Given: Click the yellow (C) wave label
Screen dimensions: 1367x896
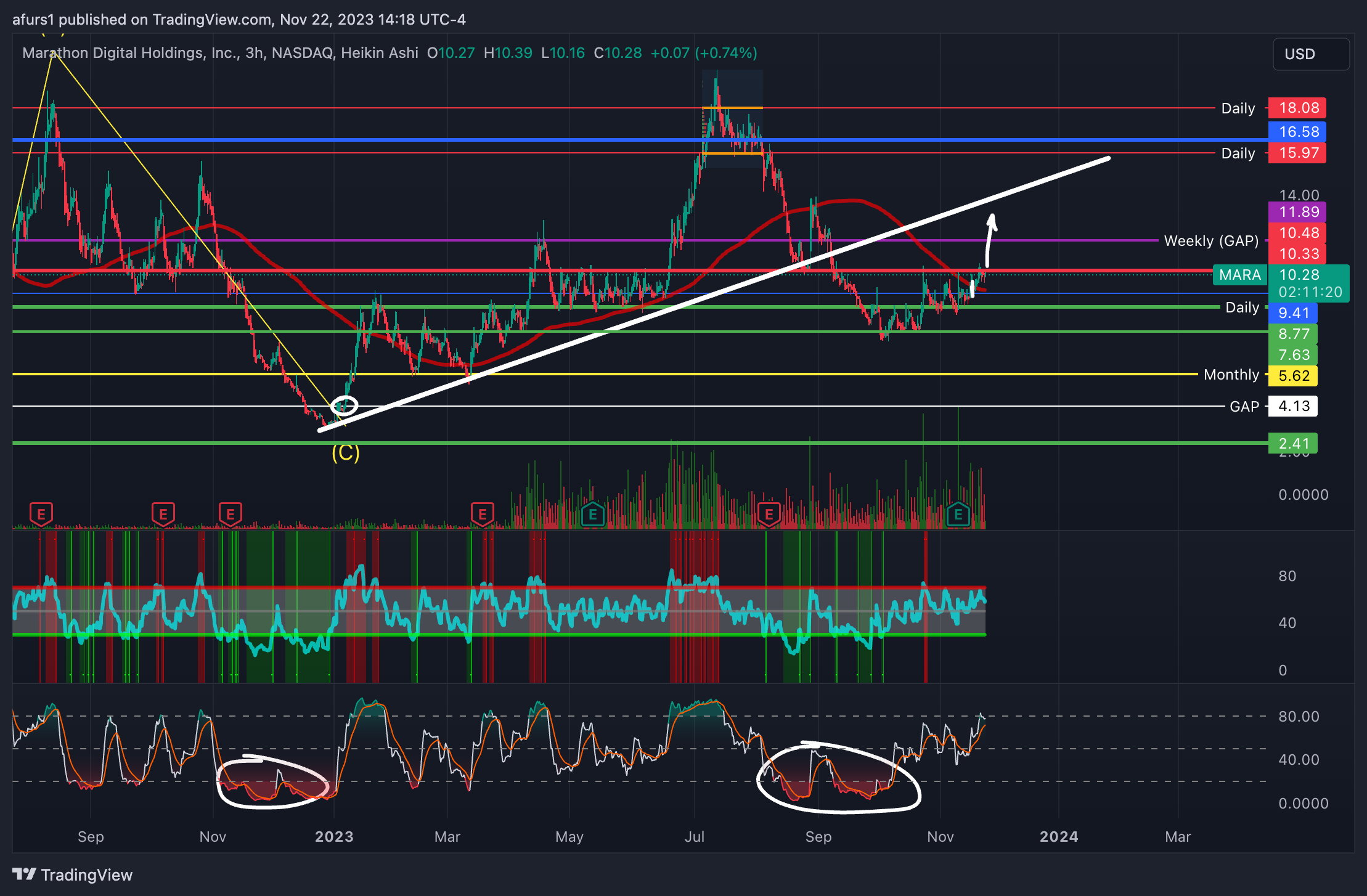Looking at the screenshot, I should [x=345, y=453].
